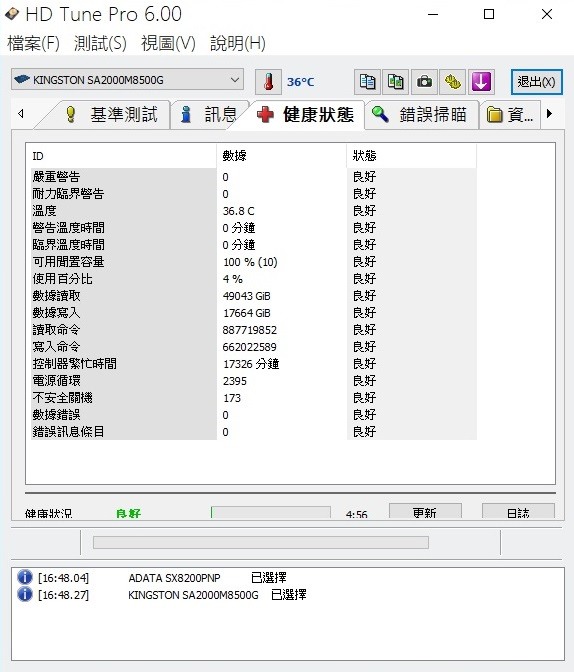This screenshot has height=672, width=574.
Task: Select the 溫度 row
Action: coord(254,211)
